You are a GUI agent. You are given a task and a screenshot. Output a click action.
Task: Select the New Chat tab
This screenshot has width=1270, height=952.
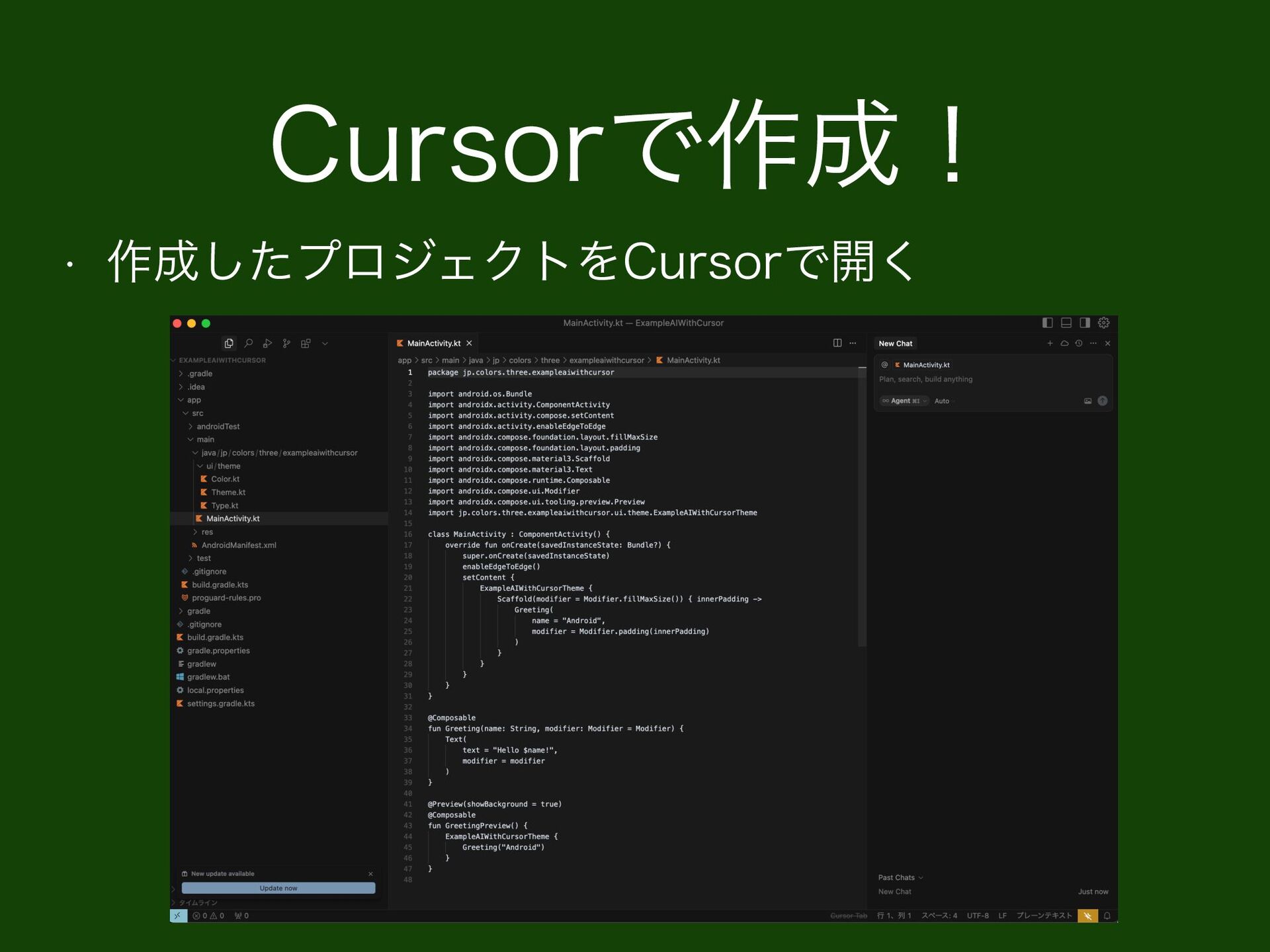click(x=895, y=344)
